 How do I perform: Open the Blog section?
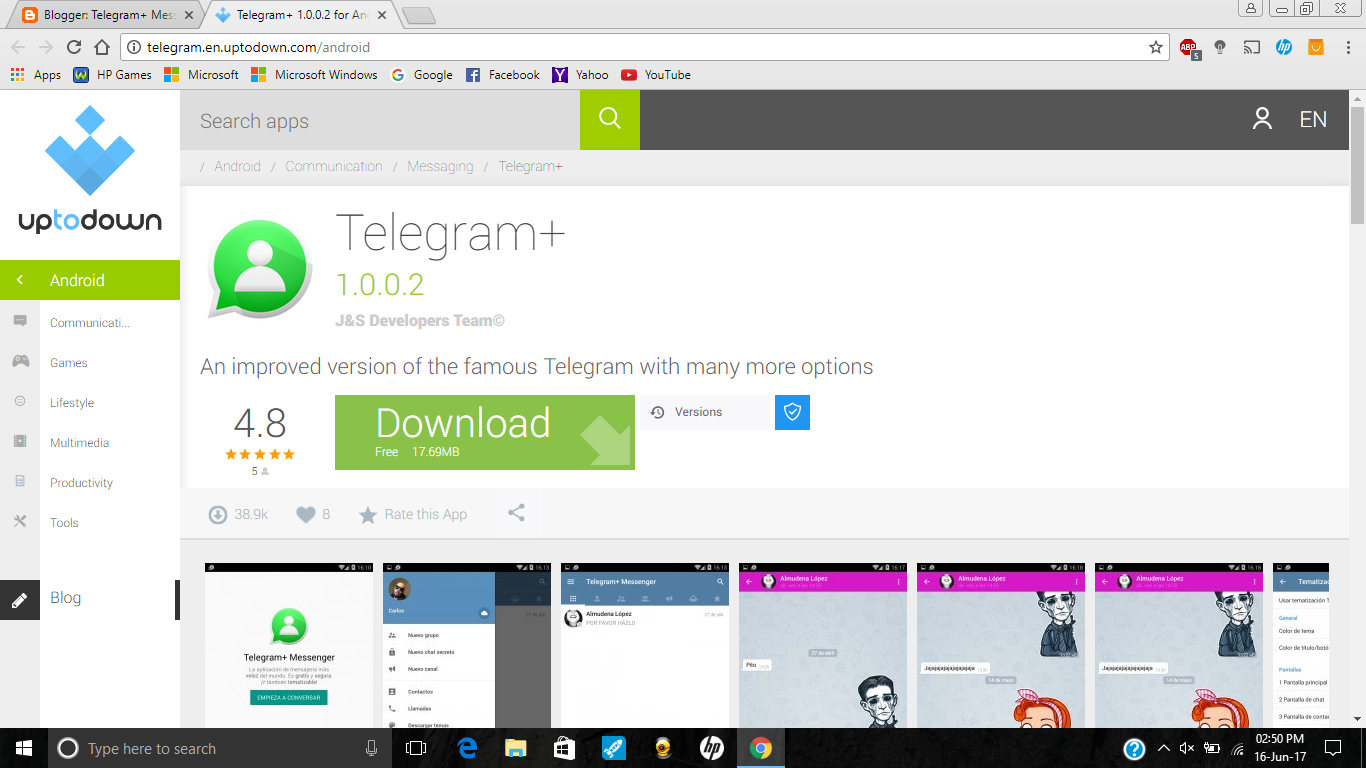(66, 598)
